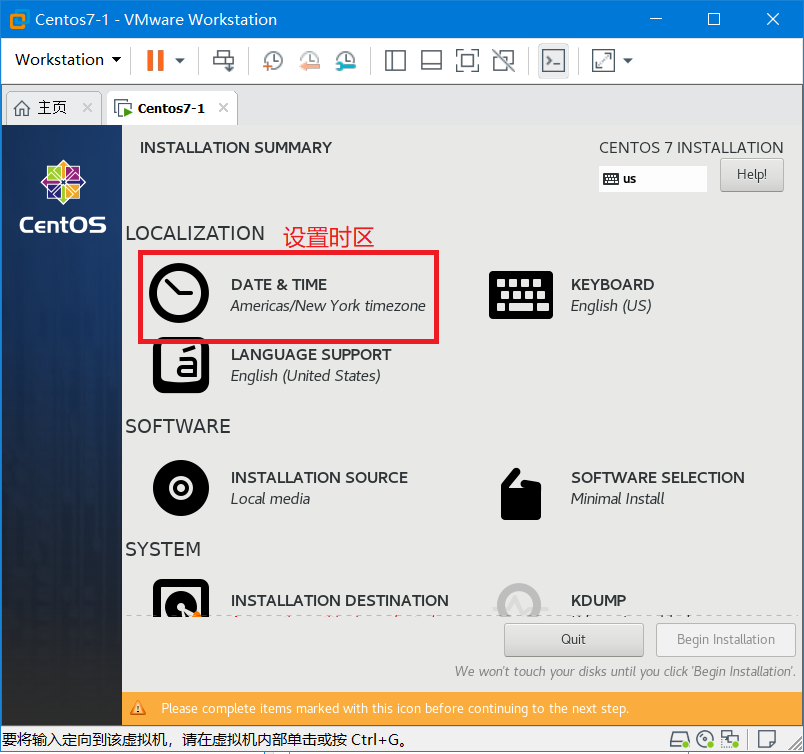Send Ctrl+Alt+Del to the guest
Viewport: 804px width, 754px height.
pyautogui.click(x=223, y=60)
